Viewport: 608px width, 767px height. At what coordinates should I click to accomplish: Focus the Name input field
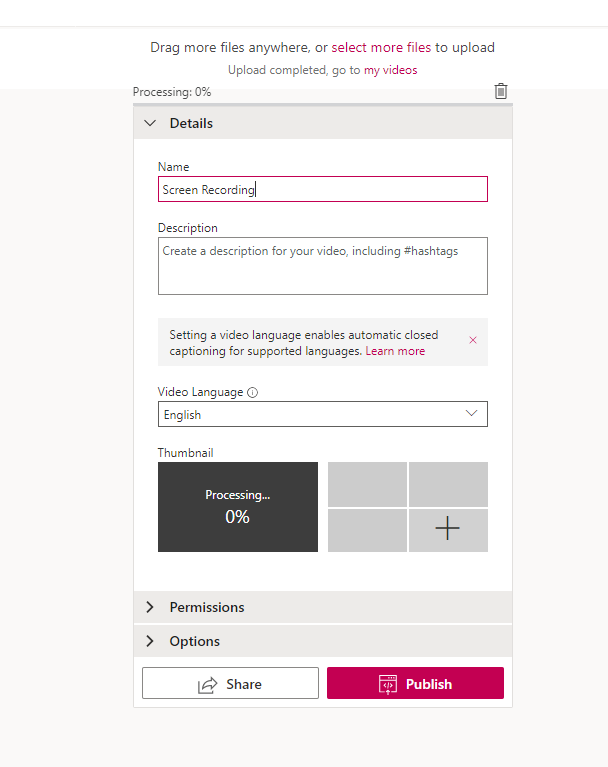[323, 189]
